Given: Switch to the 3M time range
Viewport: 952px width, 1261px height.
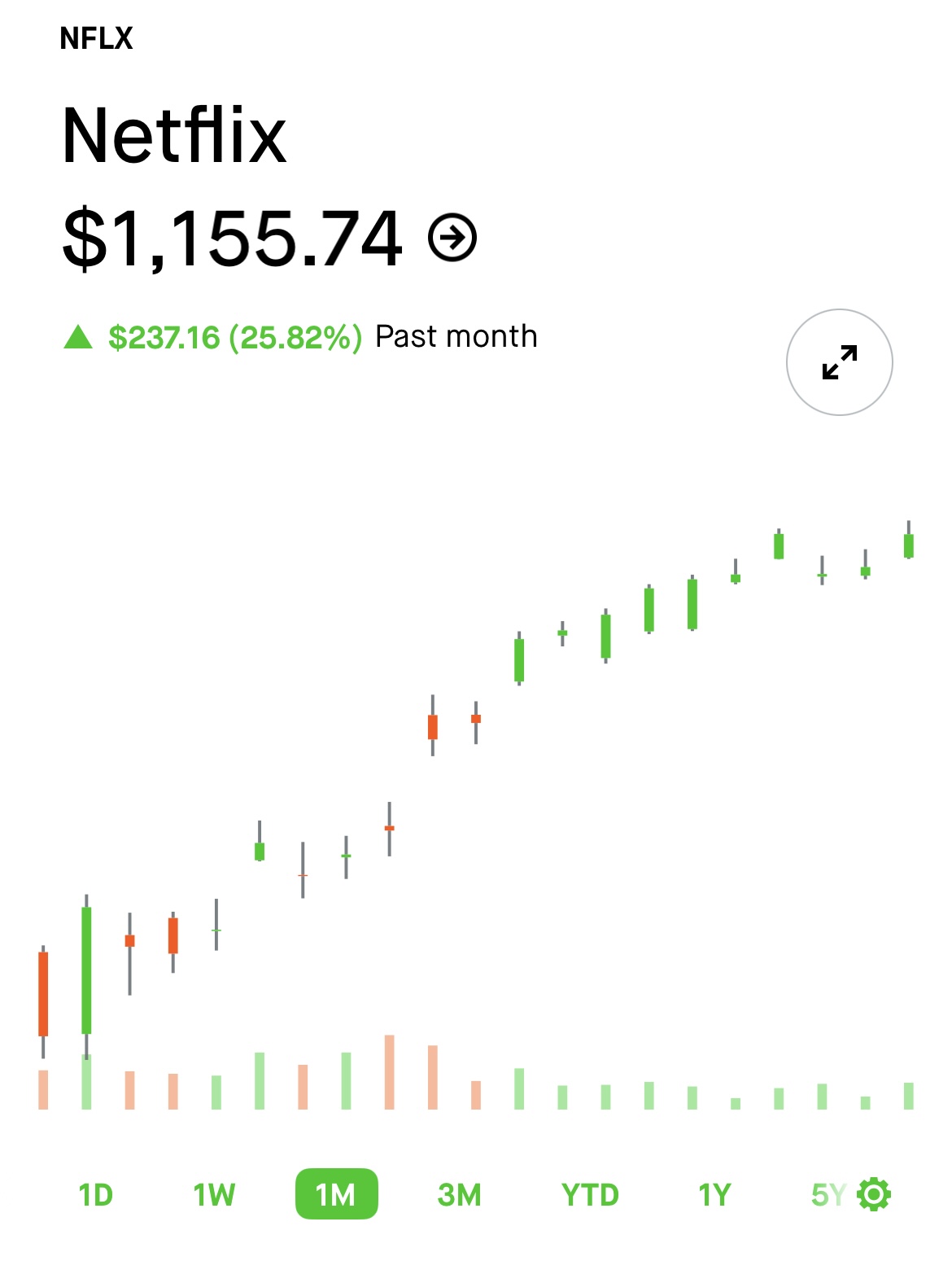Looking at the screenshot, I should (x=460, y=1194).
